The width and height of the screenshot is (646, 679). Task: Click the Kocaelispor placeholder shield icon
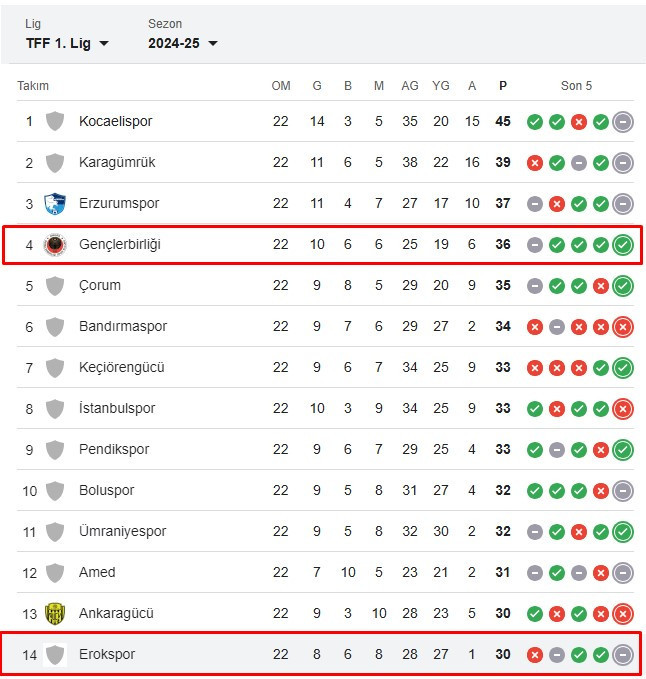55,121
